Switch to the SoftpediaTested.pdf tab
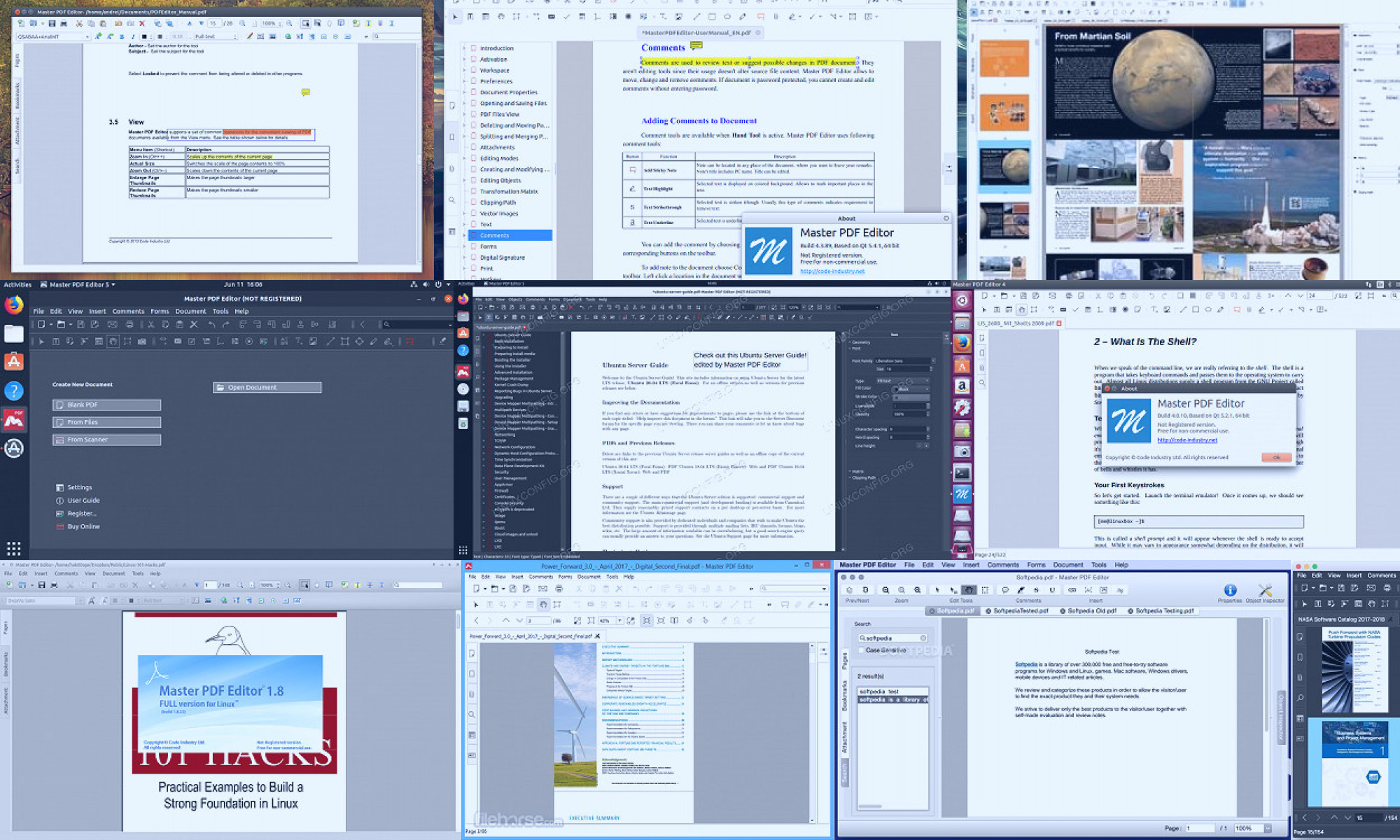This screenshot has width=1400, height=840. (1017, 610)
